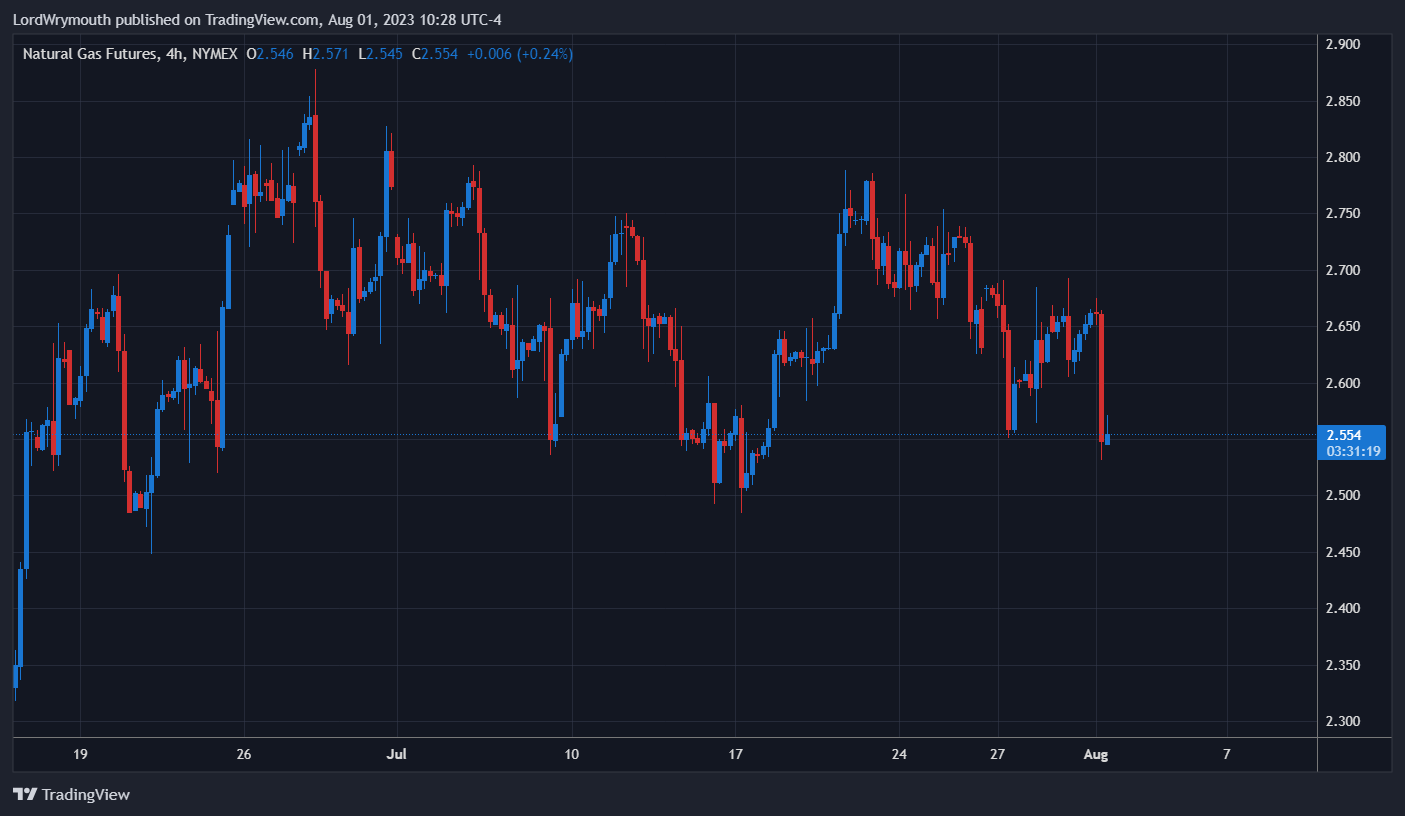This screenshot has height=816, width=1405.
Task: Click the 2.900 price axis label
Action: 1343,44
